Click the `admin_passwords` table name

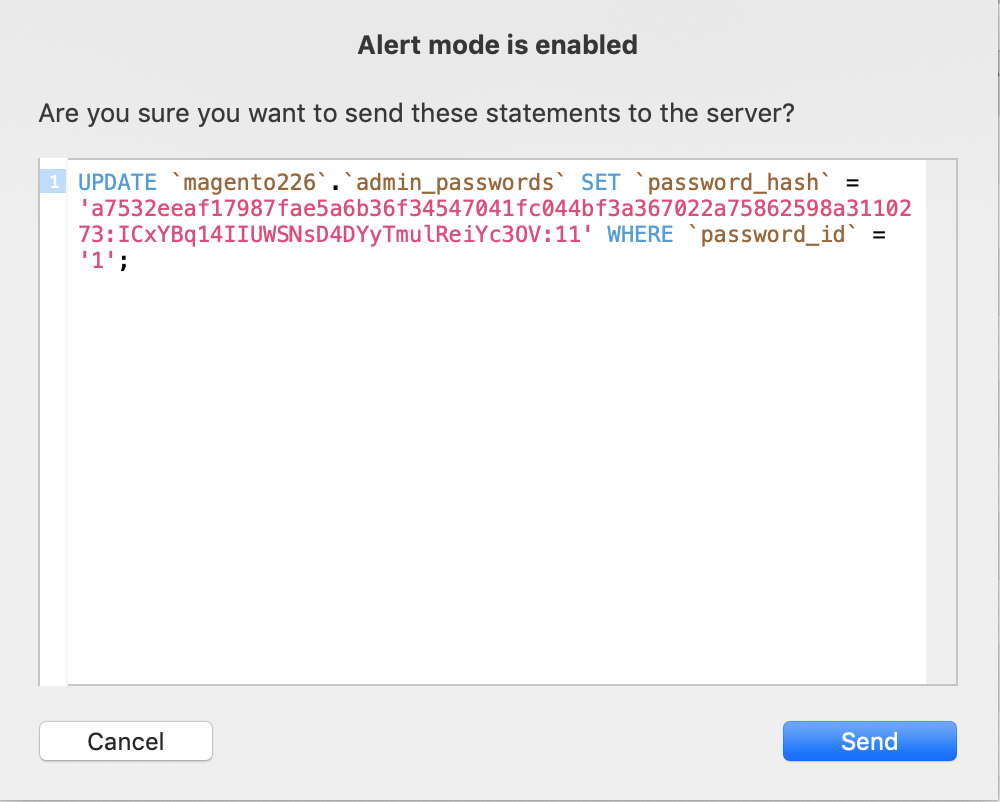point(454,182)
